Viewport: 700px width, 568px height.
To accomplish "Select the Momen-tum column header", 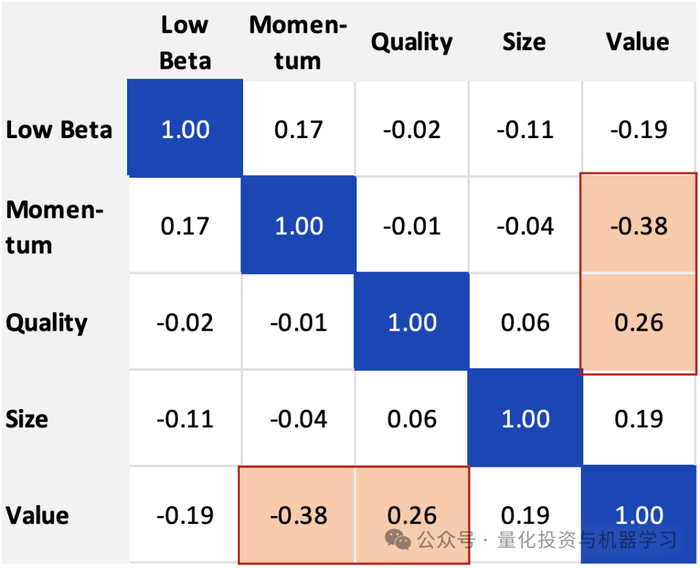I will tap(298, 42).
